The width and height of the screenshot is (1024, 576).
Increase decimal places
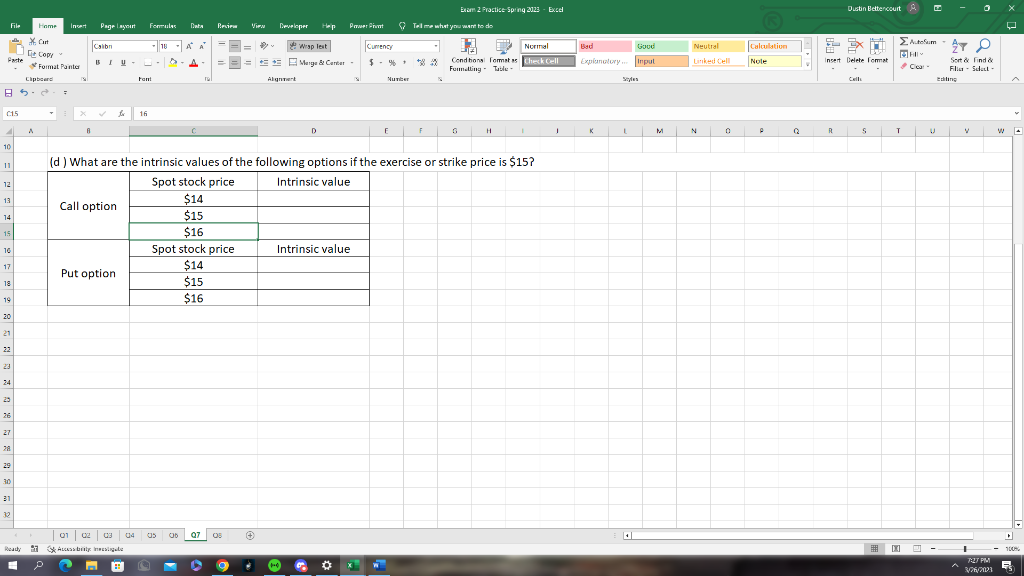tap(421, 63)
